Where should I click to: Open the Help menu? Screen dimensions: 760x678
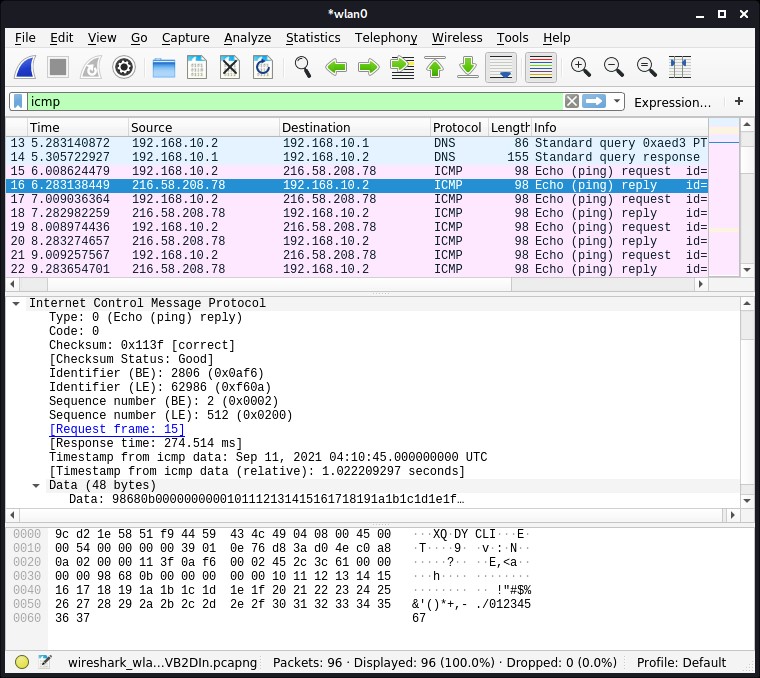coord(556,38)
